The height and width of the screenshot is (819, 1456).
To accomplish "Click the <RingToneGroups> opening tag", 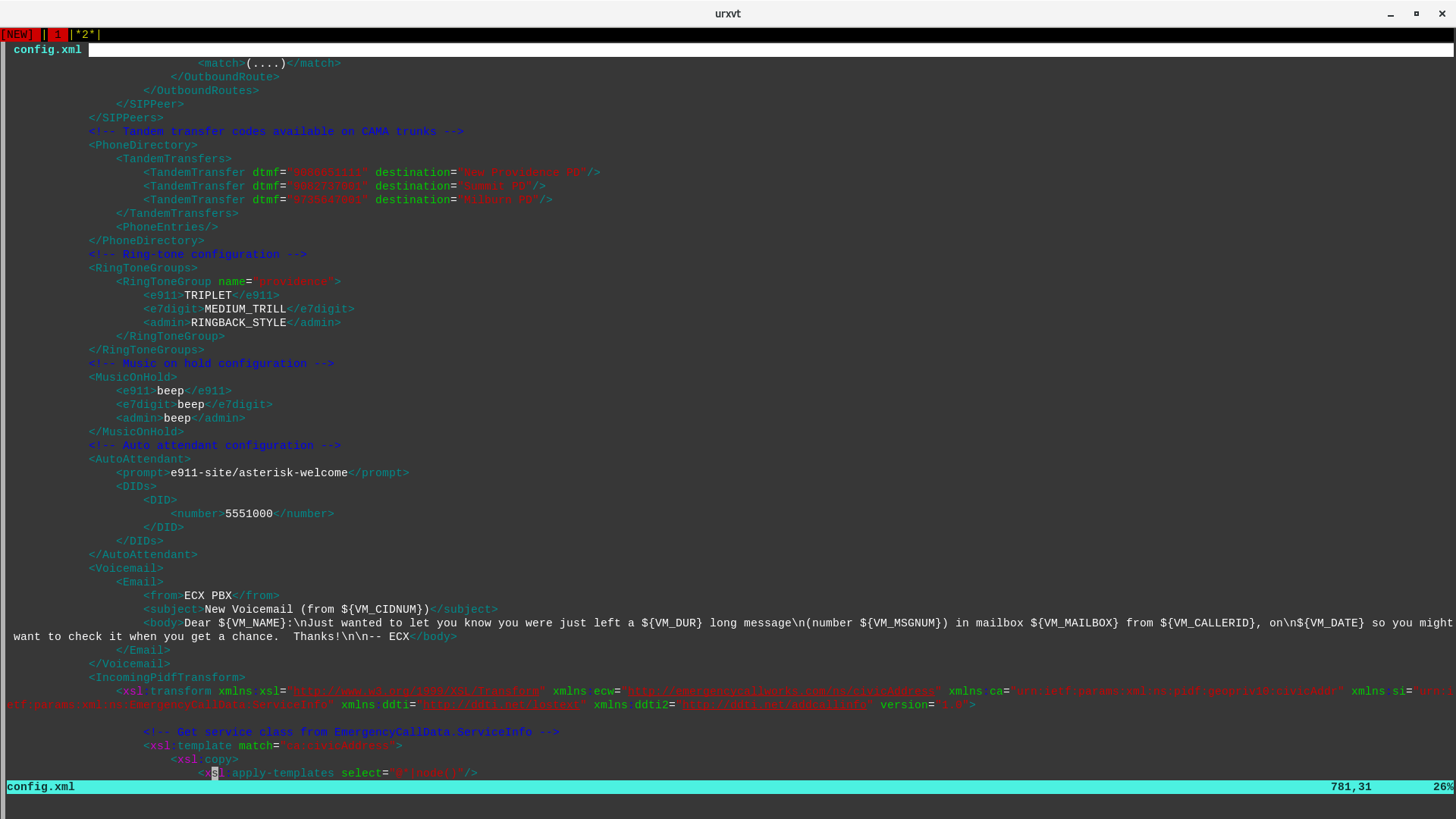I will point(143,268).
